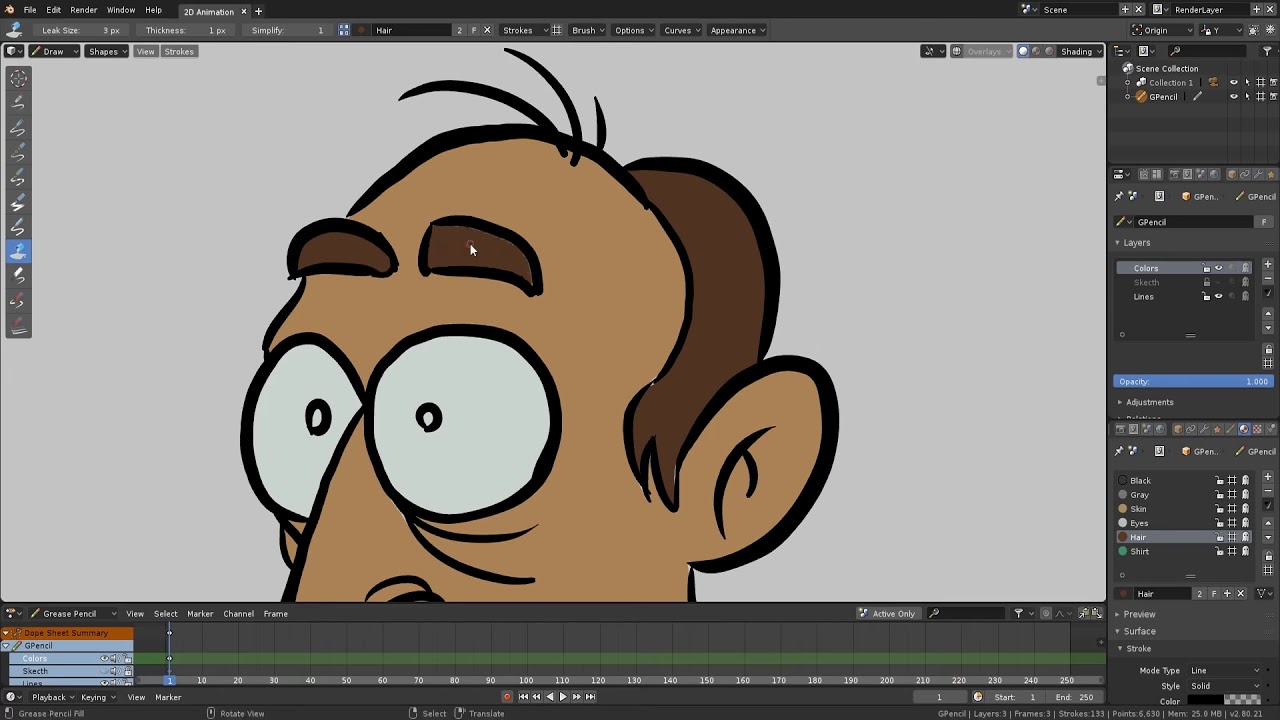Viewport: 1280px width, 720px height.
Task: Open the Window menu
Action: [x=121, y=10]
